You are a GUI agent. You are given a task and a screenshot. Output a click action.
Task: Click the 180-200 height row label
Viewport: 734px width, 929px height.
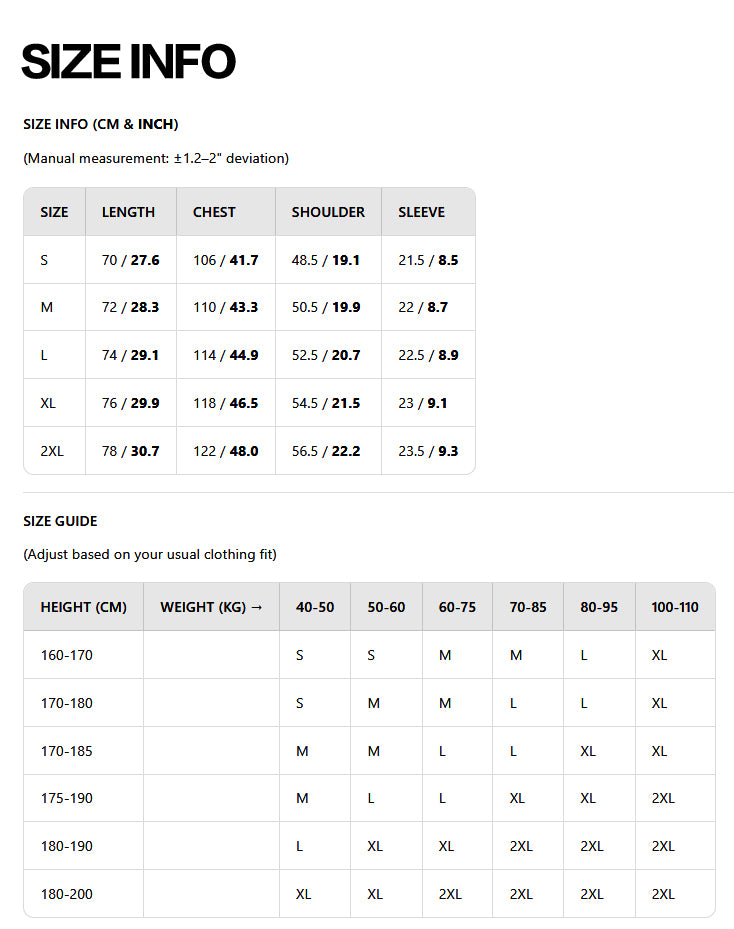coord(66,894)
